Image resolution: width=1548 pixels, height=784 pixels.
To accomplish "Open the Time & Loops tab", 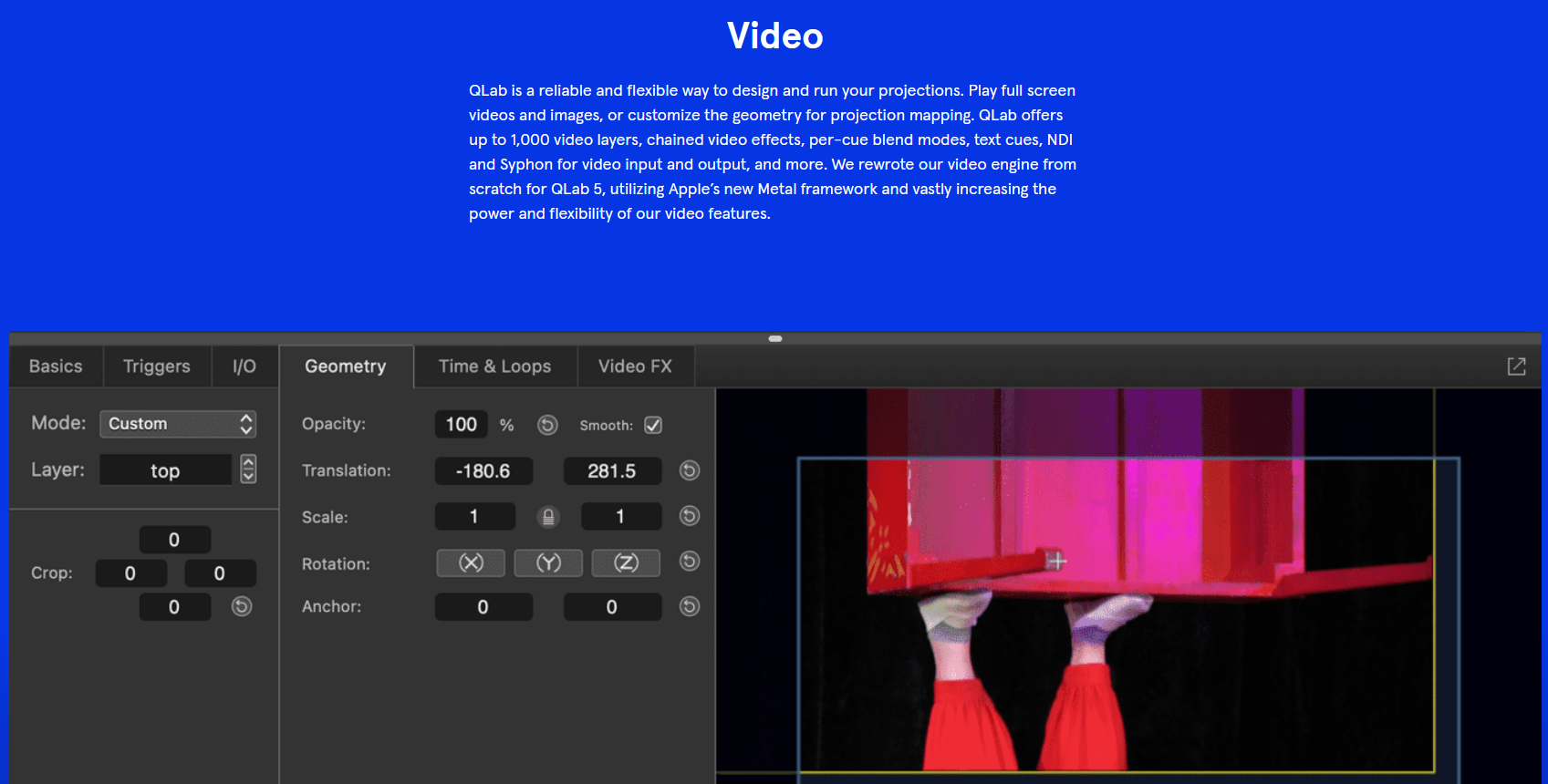I will (x=495, y=366).
